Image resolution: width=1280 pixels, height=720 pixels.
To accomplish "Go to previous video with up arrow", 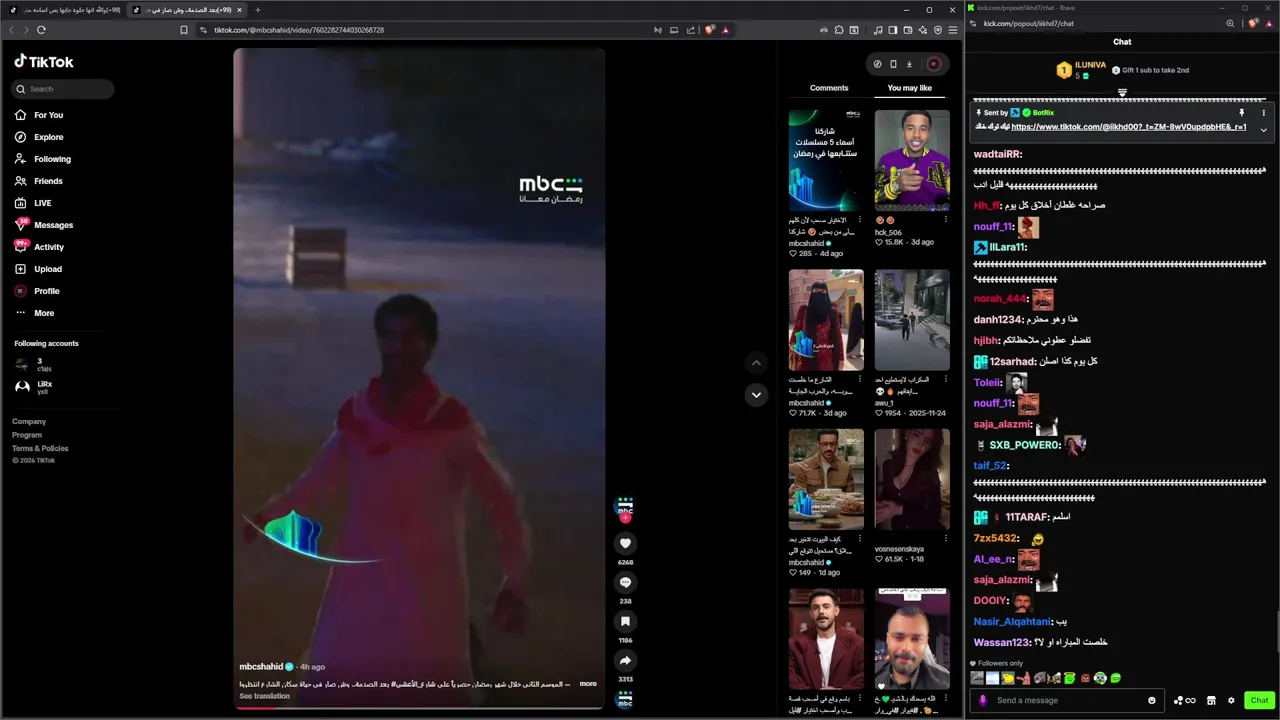I will (756, 363).
